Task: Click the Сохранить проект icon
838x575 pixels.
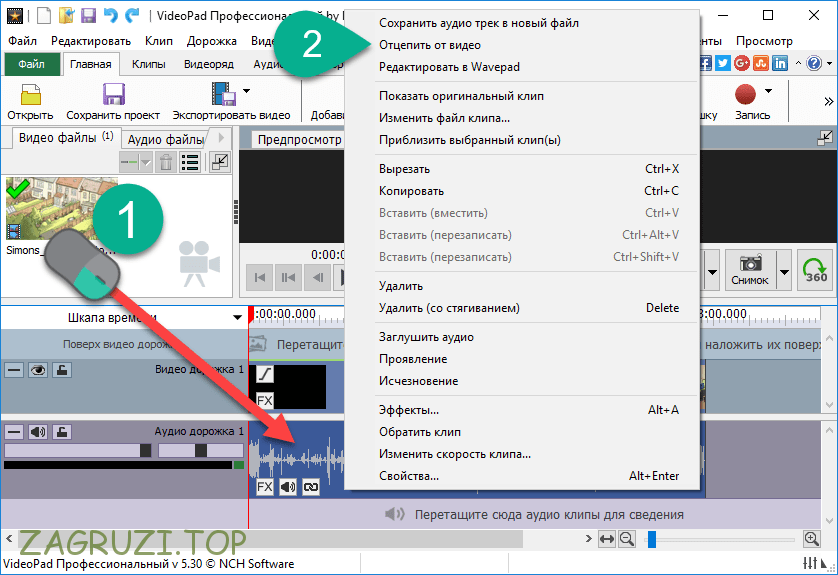Action: (113, 94)
